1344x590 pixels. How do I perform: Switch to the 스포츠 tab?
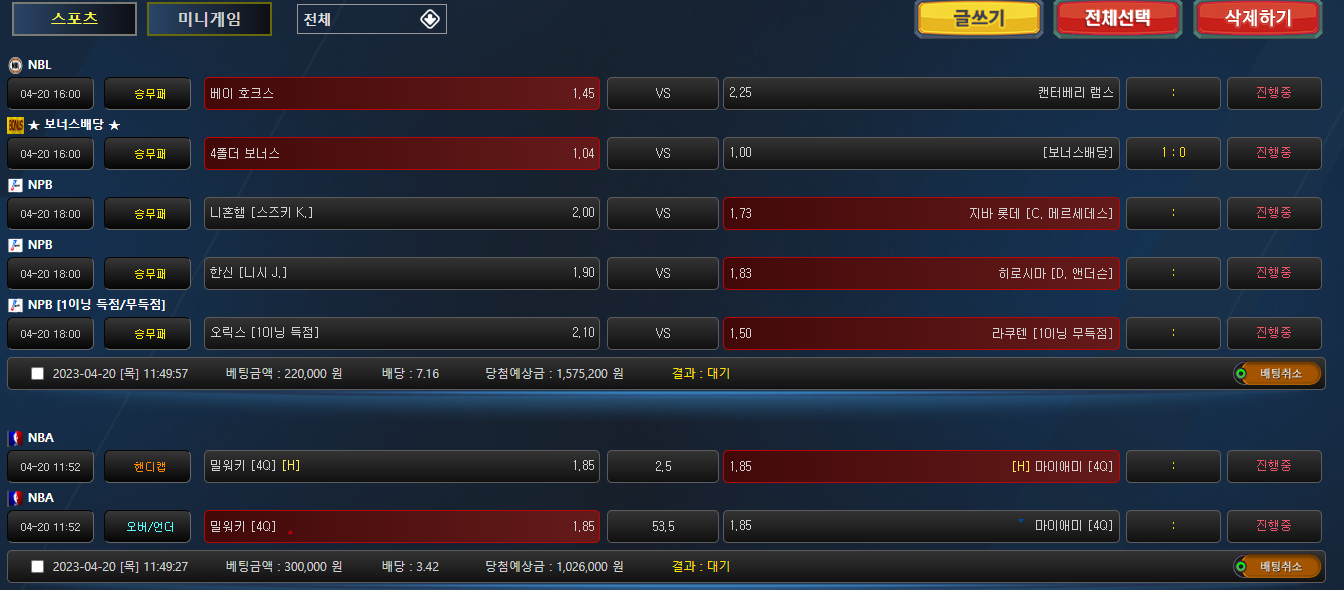click(75, 19)
